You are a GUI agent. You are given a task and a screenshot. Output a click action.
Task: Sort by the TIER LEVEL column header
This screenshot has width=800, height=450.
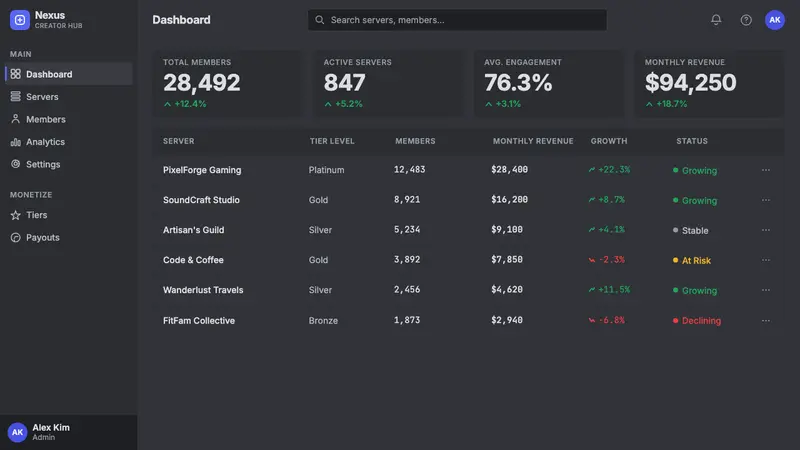click(x=332, y=141)
